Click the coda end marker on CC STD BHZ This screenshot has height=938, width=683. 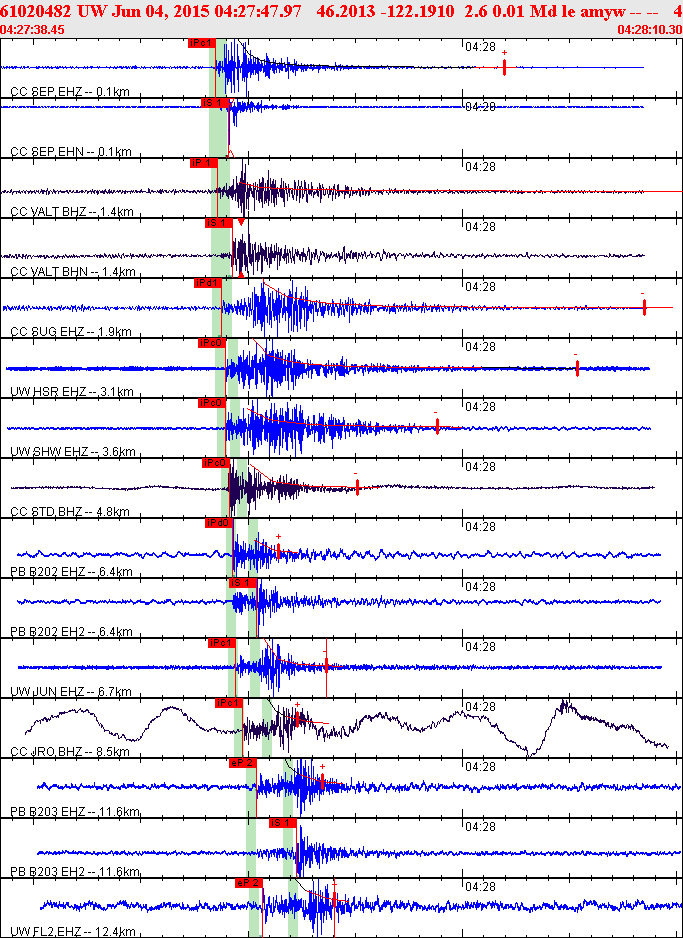[x=357, y=487]
